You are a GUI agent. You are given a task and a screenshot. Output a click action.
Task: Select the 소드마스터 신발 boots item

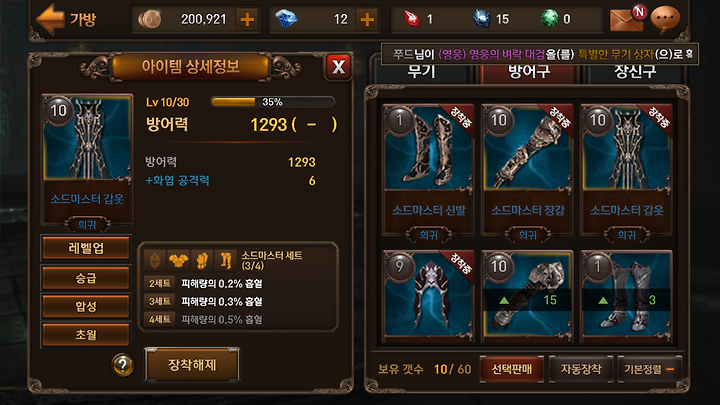click(x=428, y=170)
